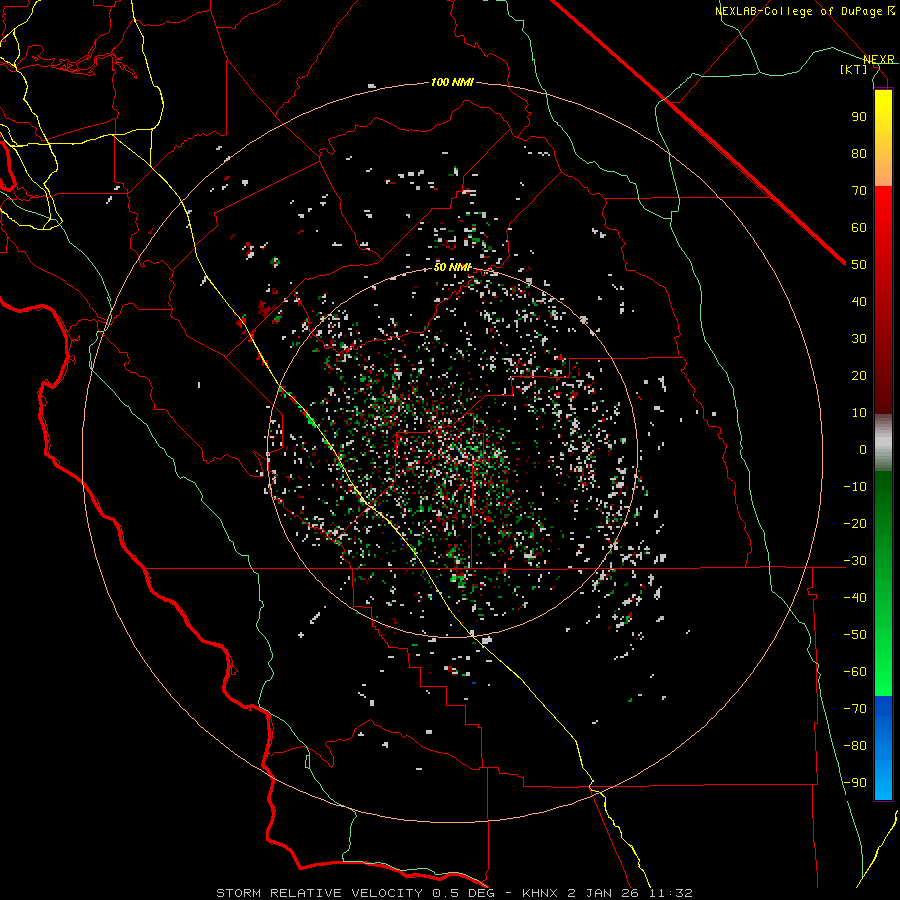Click the "KHNX" station identifier in the caption
This screenshot has height=900, width=900.
pos(539,893)
